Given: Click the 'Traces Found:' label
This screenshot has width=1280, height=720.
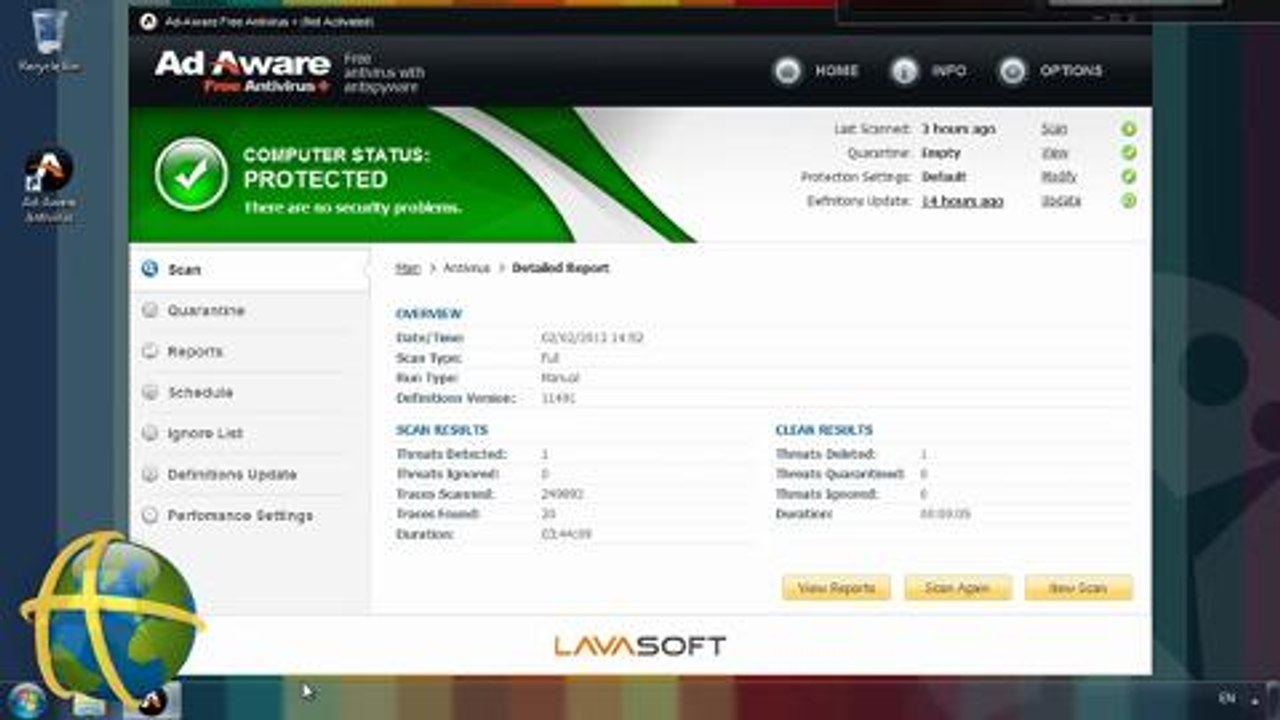Looking at the screenshot, I should [438, 514].
